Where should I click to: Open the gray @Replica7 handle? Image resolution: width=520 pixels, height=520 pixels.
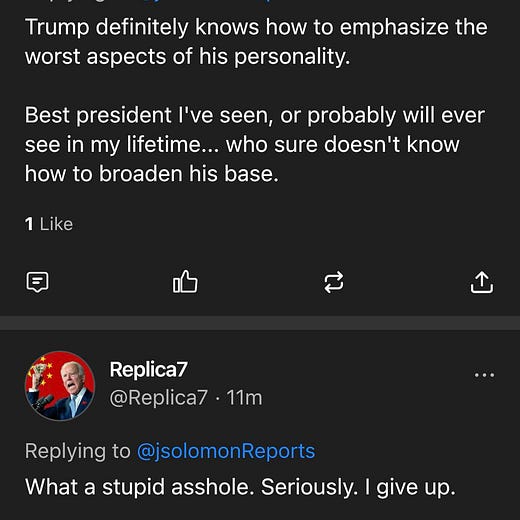tap(159, 397)
